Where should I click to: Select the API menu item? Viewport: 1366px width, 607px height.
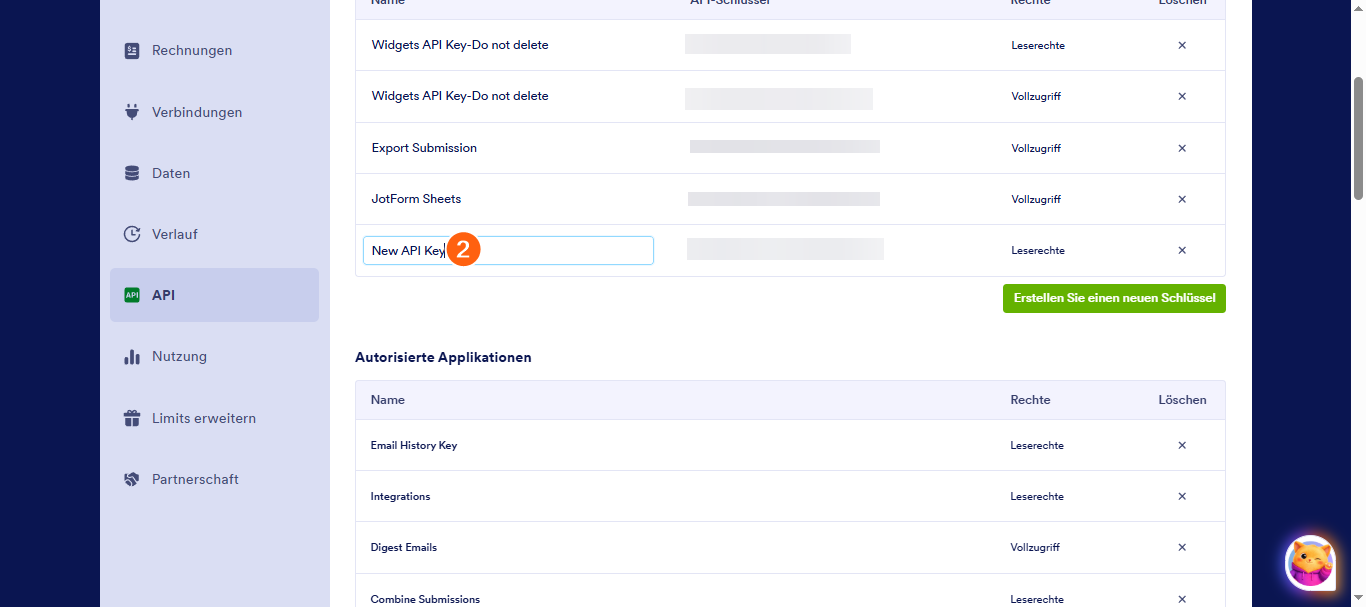point(214,295)
